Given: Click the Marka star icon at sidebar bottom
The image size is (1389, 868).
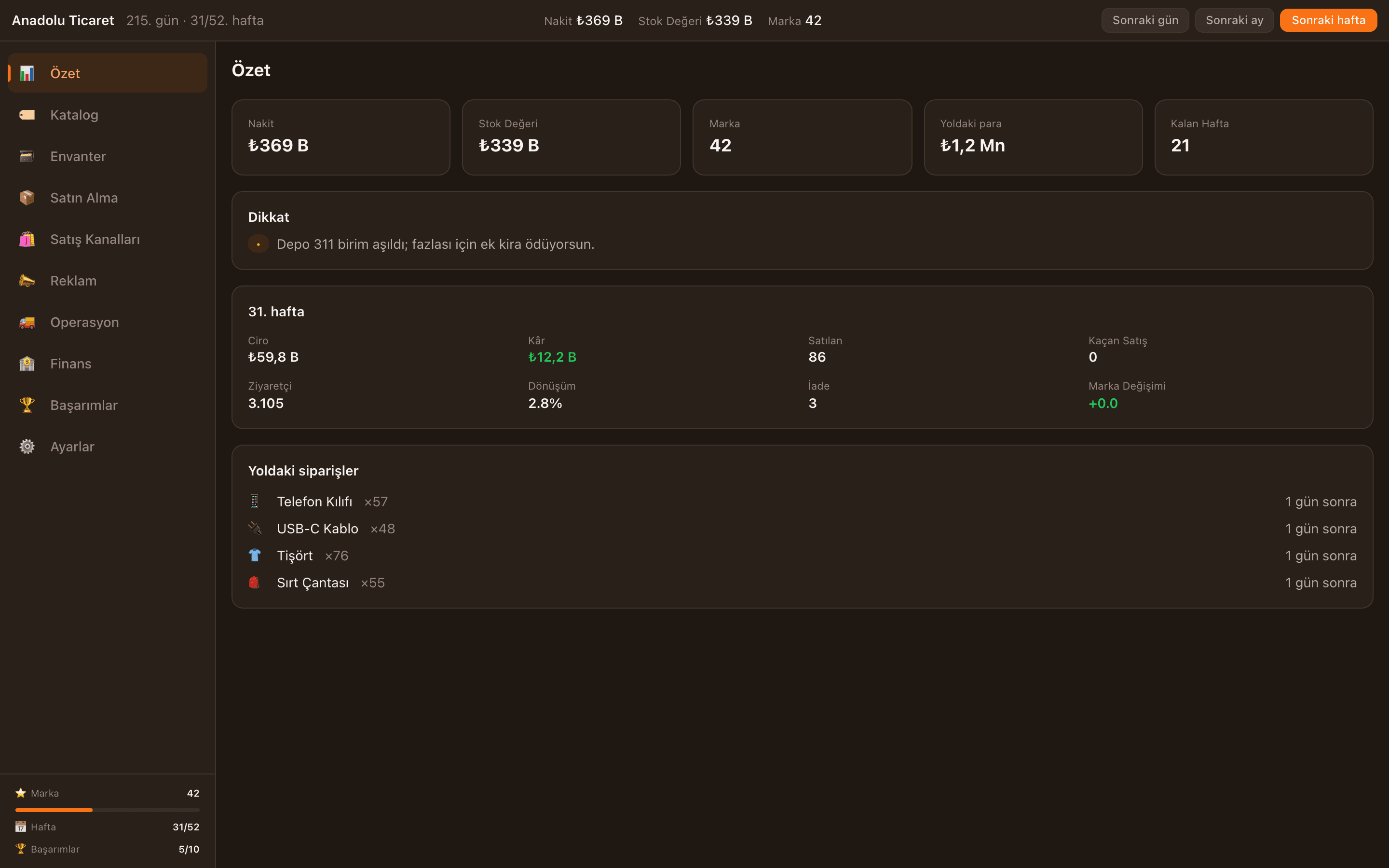Looking at the screenshot, I should click(21, 793).
